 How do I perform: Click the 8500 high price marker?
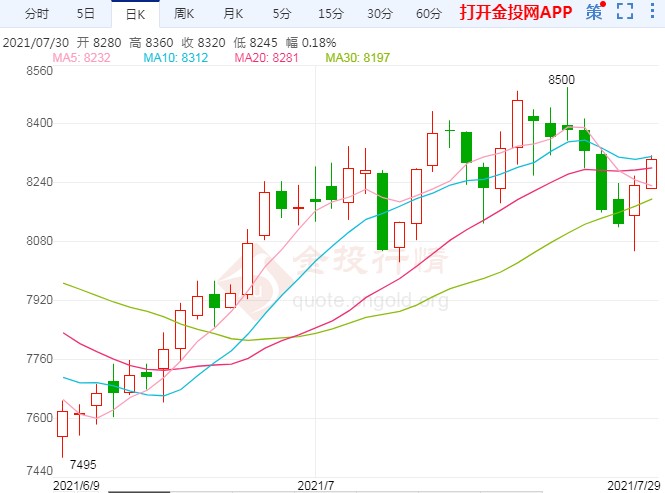click(561, 79)
